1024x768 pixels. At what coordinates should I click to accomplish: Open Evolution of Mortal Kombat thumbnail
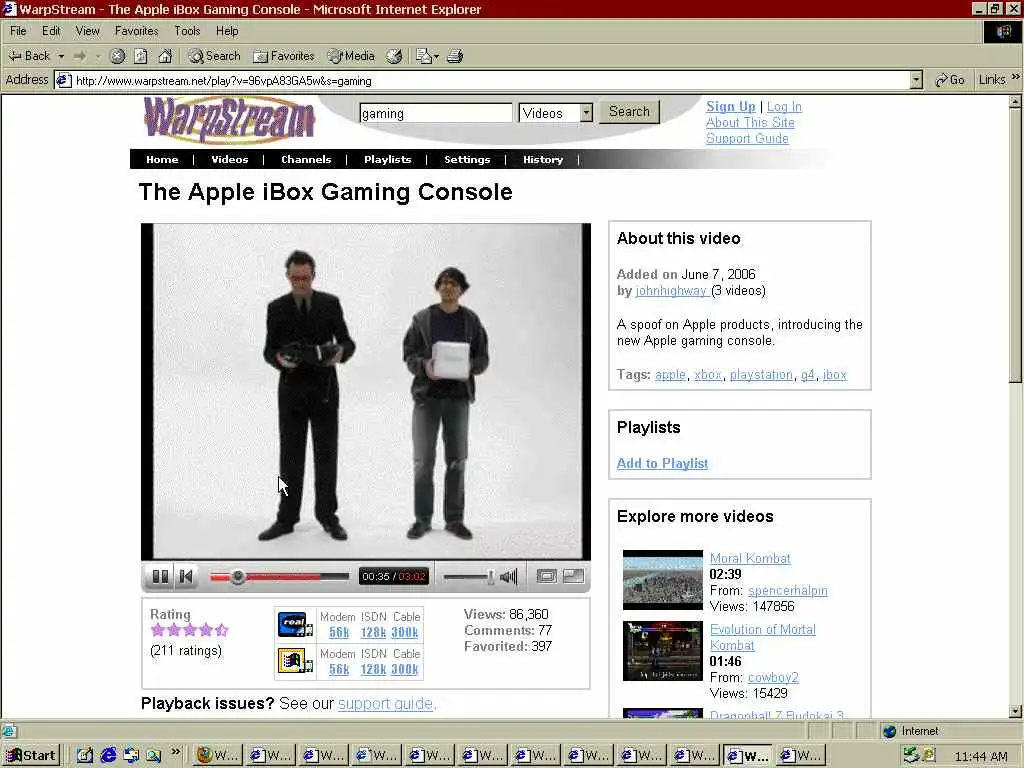662,651
